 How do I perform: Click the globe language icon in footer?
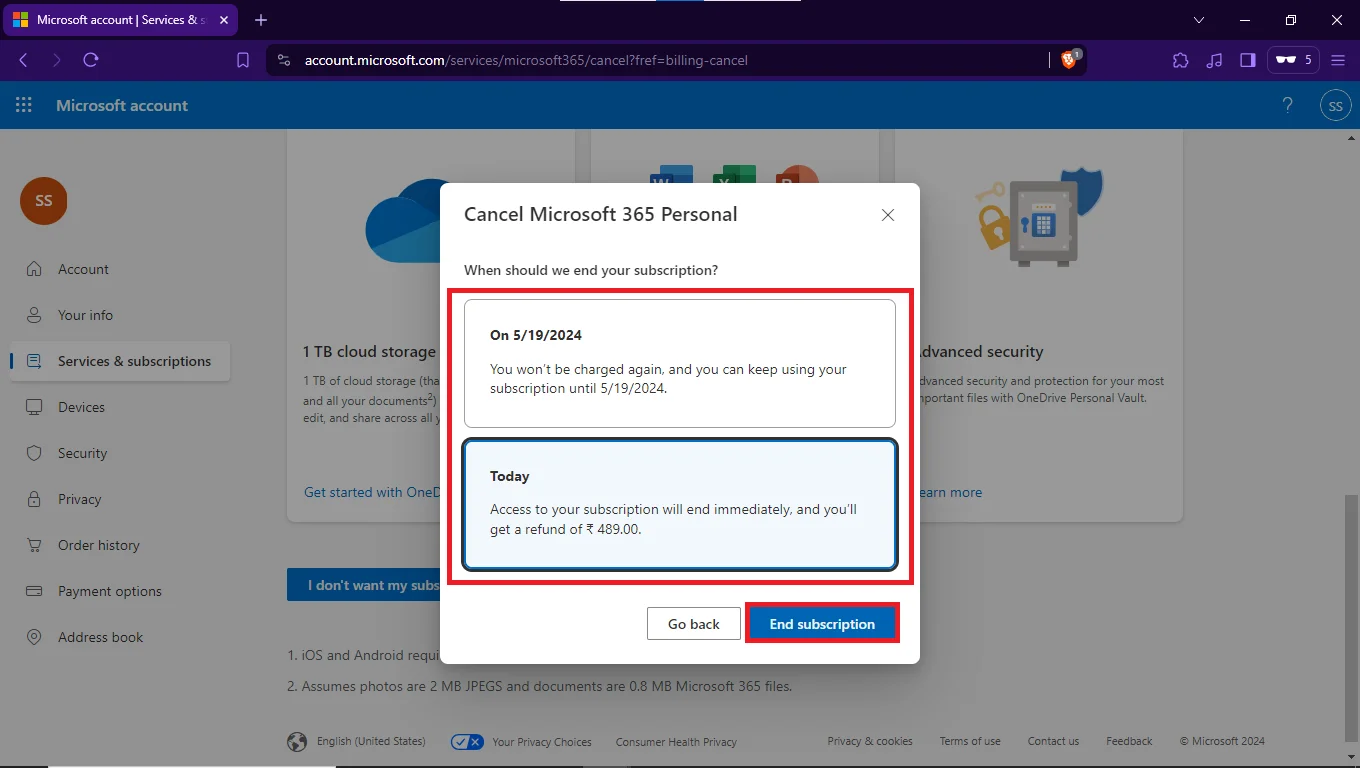point(297,742)
